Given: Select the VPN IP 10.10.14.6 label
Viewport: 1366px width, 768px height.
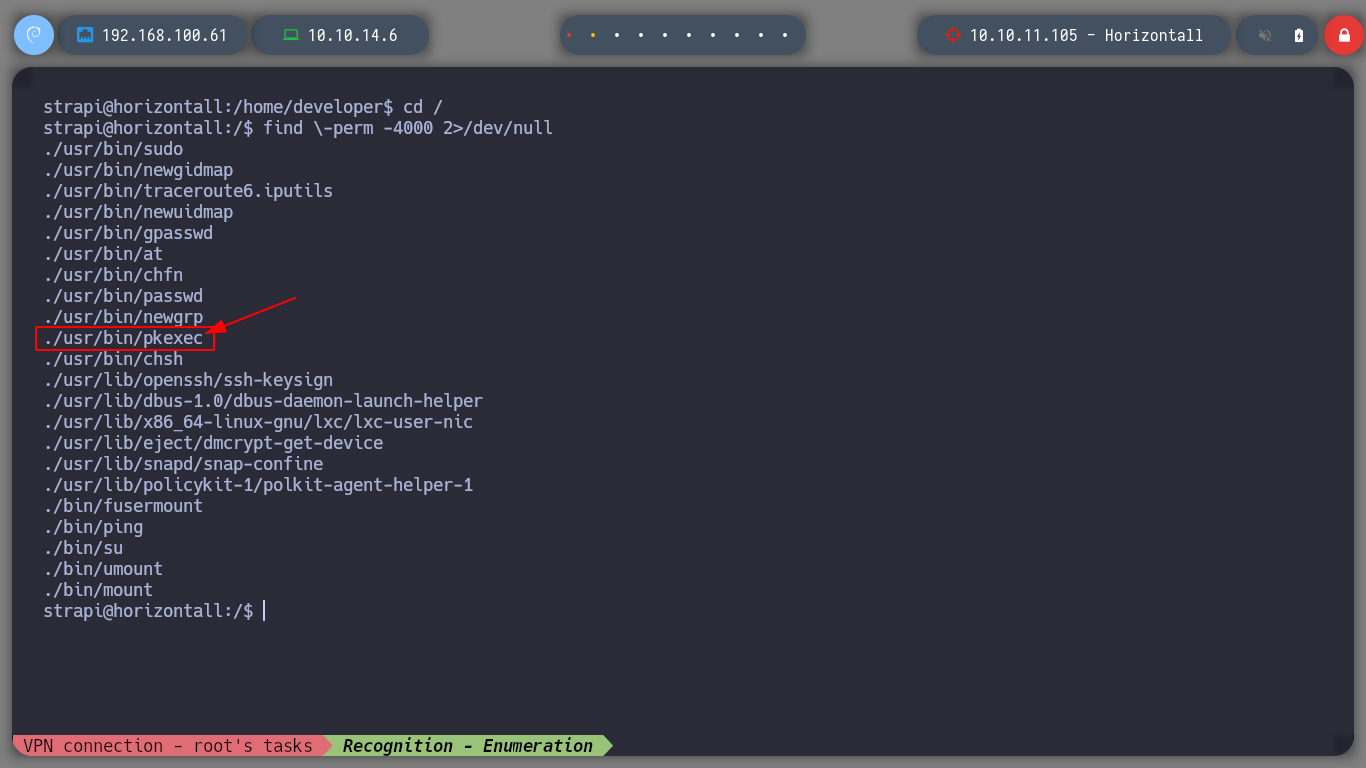Looking at the screenshot, I should click(x=352, y=35).
